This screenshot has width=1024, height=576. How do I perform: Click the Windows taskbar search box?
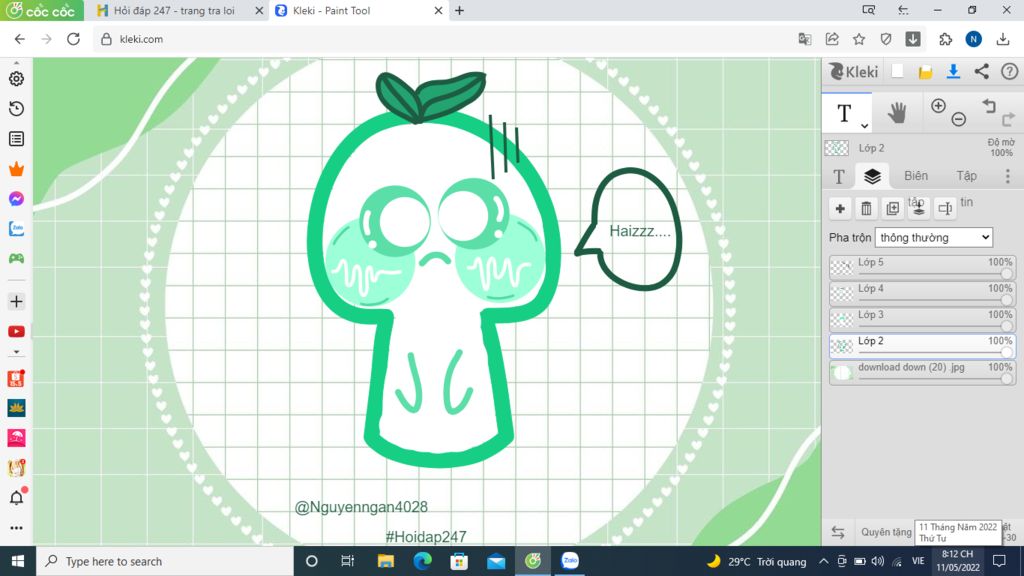click(x=165, y=562)
